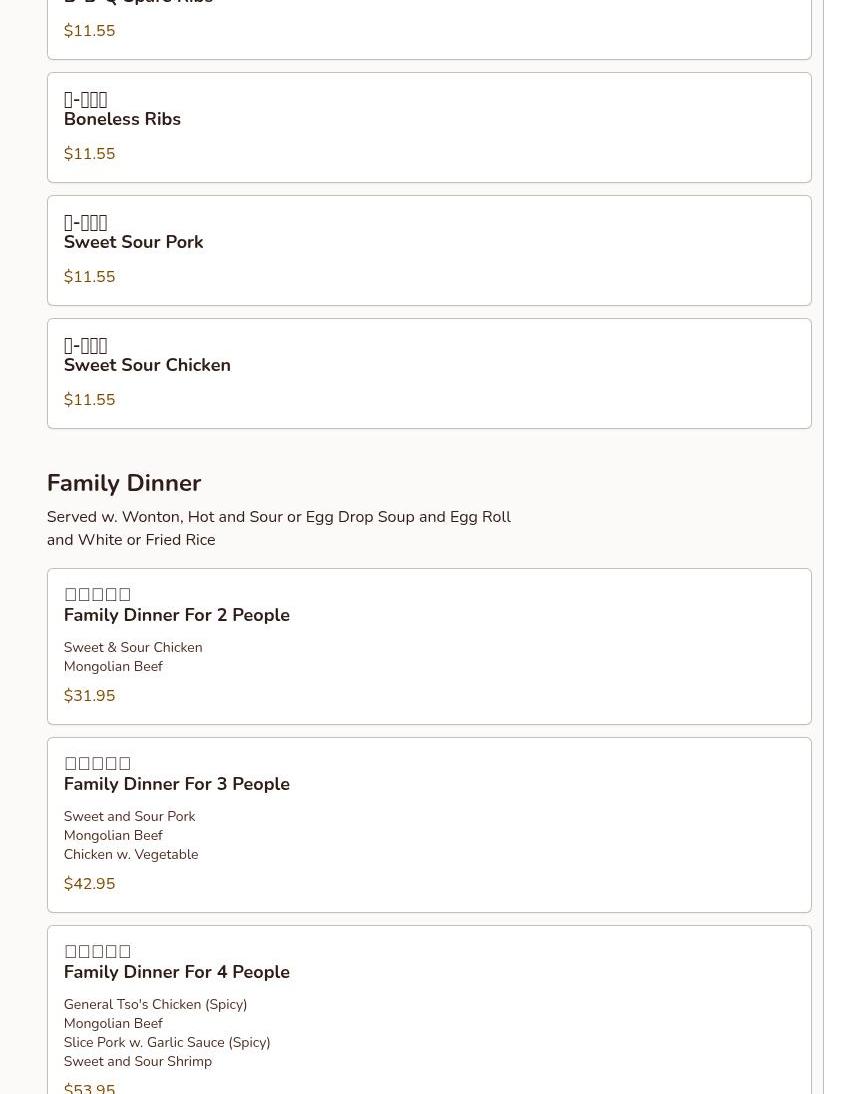Image resolution: width=844 pixels, height=1094 pixels.
Task: Choose the Sweet Sour Chicken dish title
Action: pos(147,366)
